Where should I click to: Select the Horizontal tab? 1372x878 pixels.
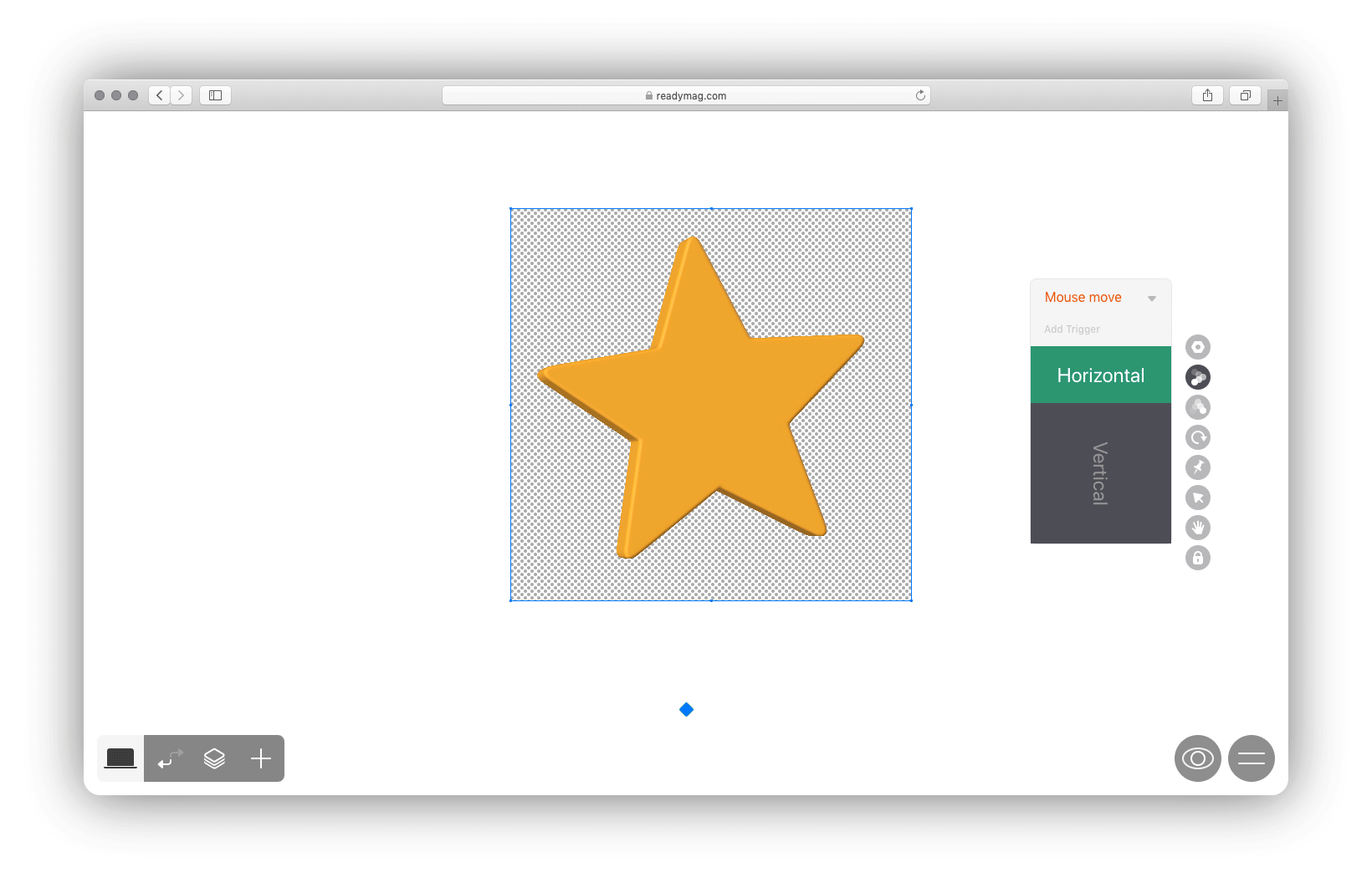pos(1100,375)
